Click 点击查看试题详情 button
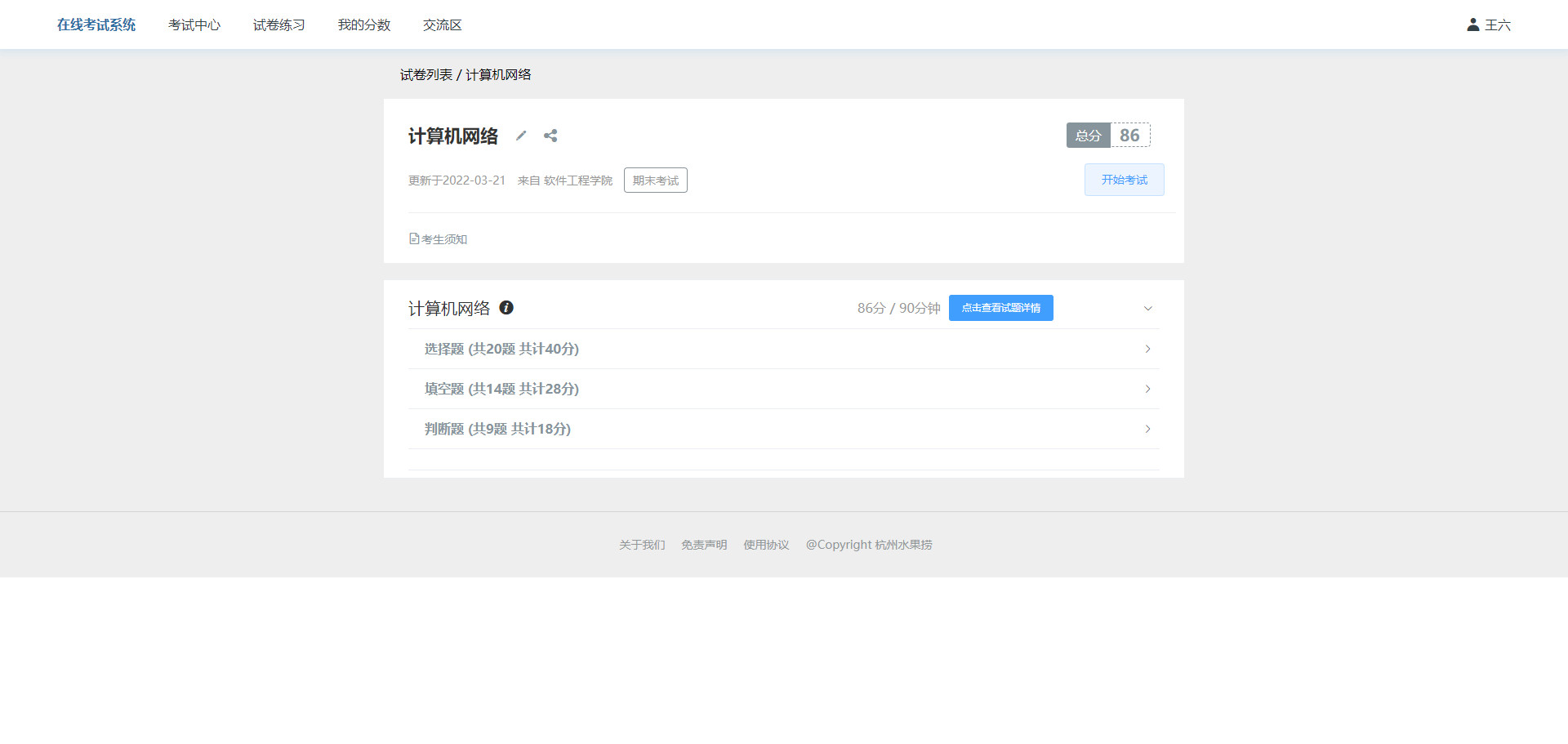1568x744 pixels. 1001,308
